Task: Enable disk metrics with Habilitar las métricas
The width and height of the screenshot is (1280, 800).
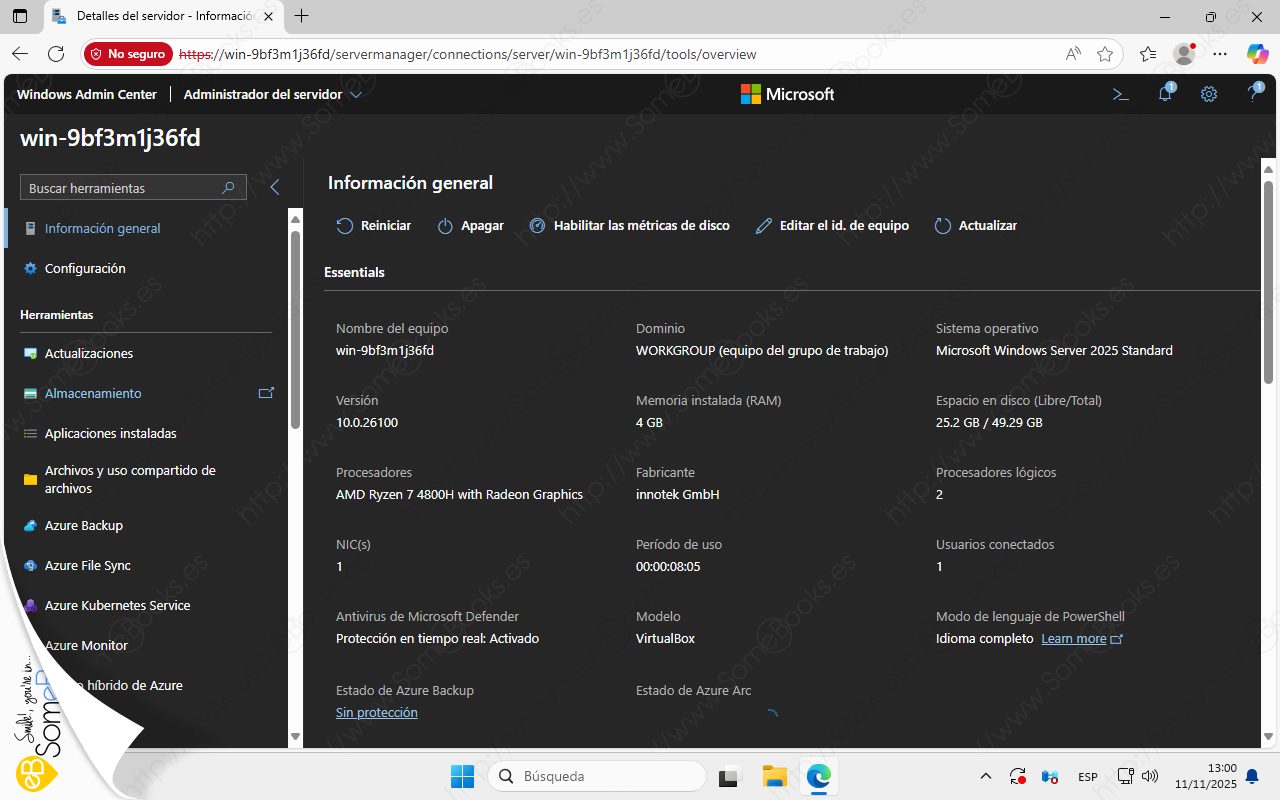Action: coord(629,226)
